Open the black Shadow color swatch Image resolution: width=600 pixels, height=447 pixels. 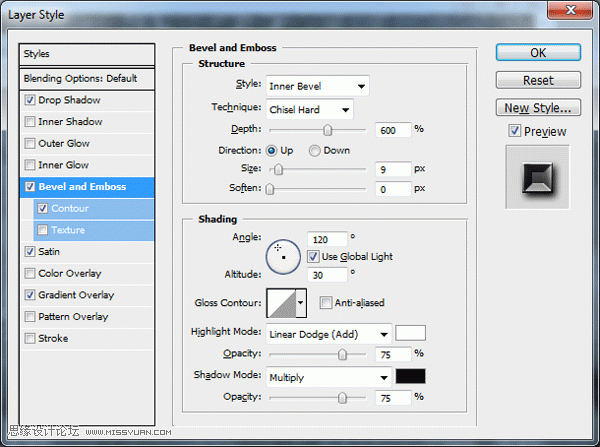410,376
